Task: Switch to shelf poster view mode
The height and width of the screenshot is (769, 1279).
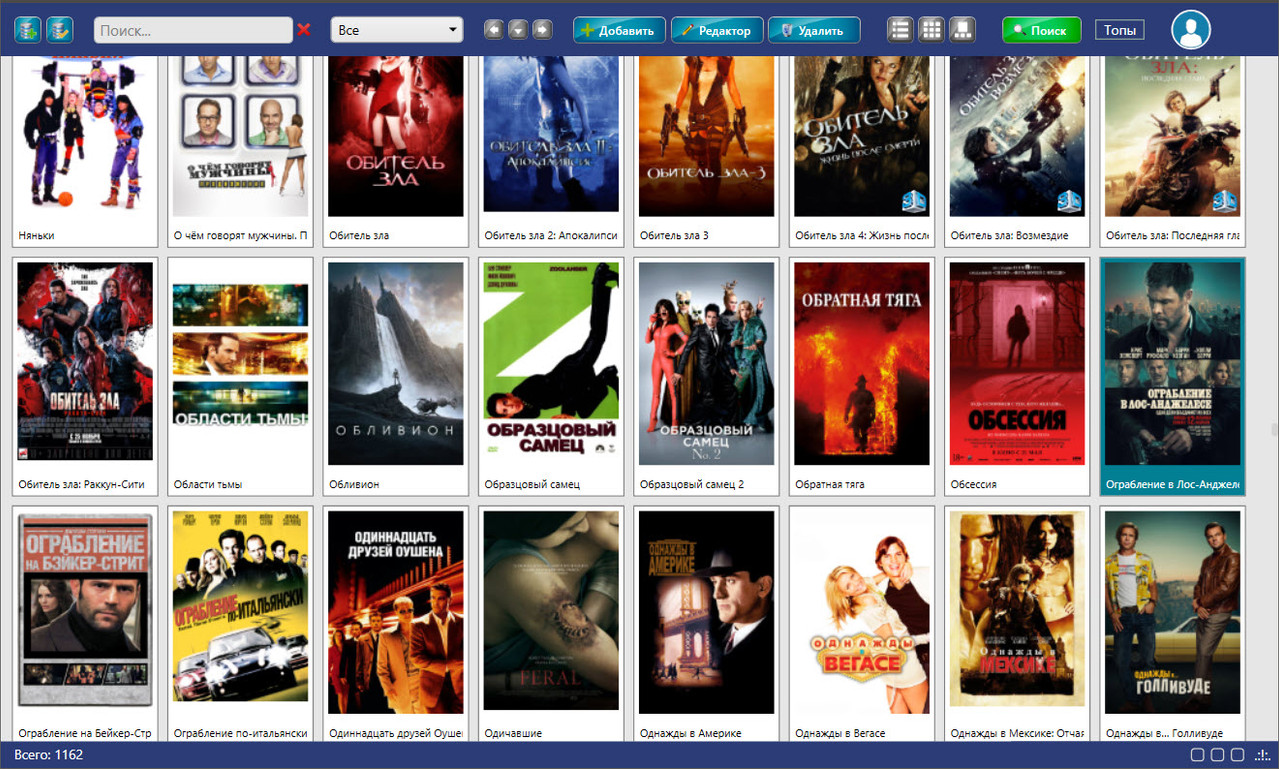Action: tap(961, 30)
